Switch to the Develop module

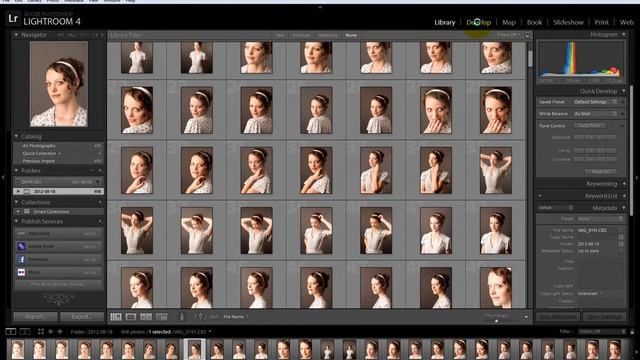point(478,22)
